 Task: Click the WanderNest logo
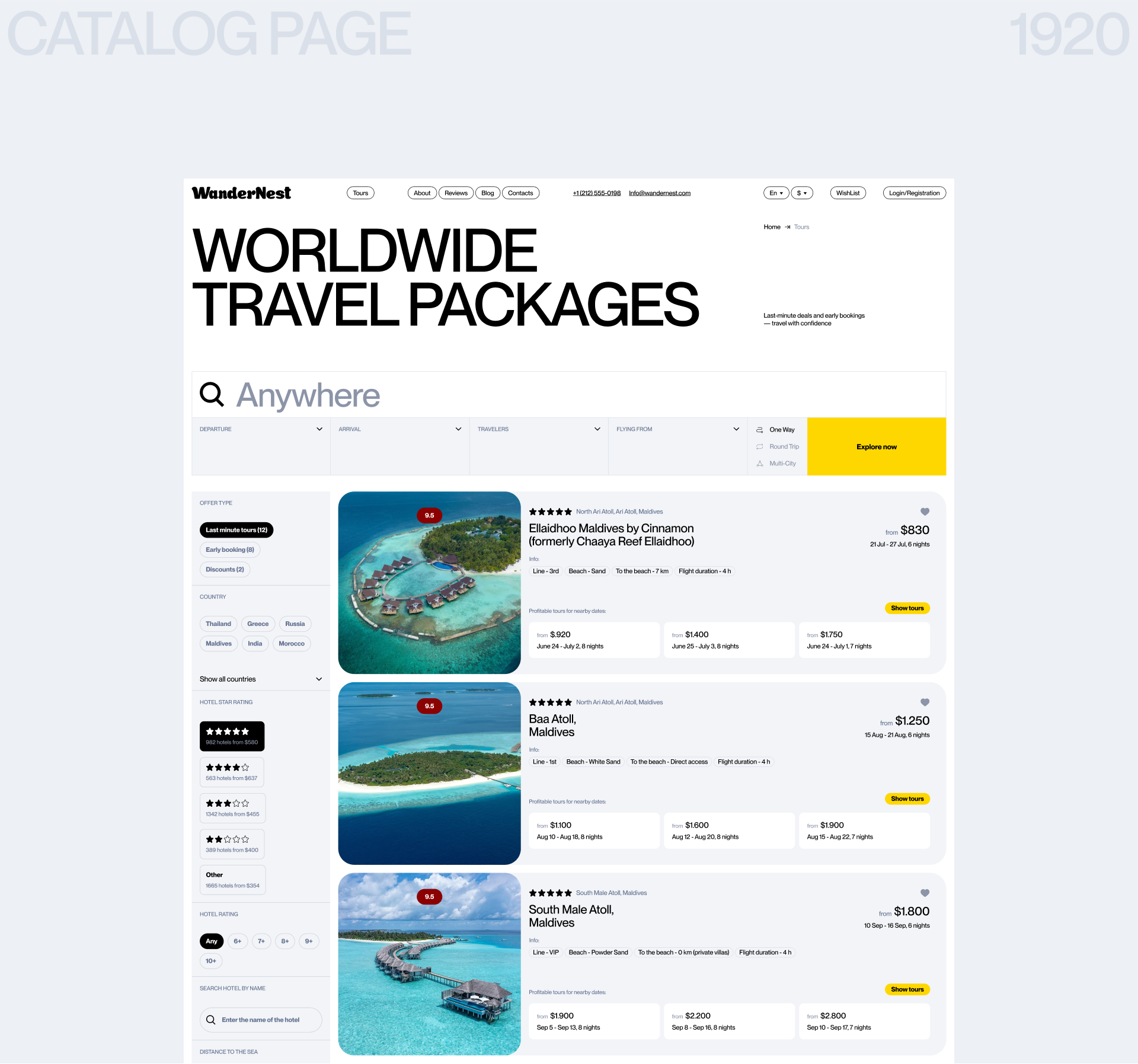(241, 193)
